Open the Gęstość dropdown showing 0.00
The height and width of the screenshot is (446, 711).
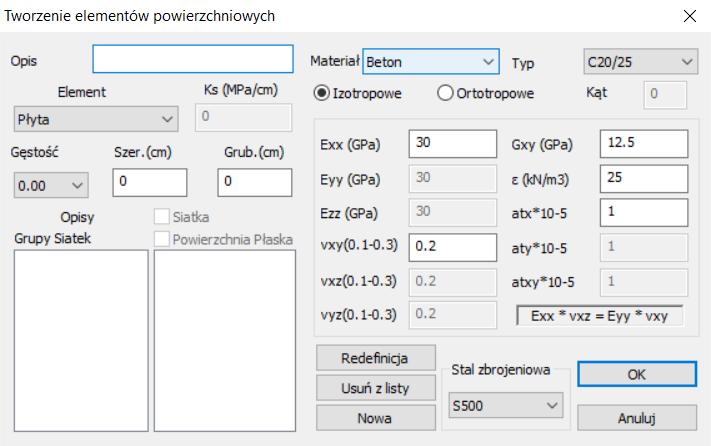coord(51,185)
